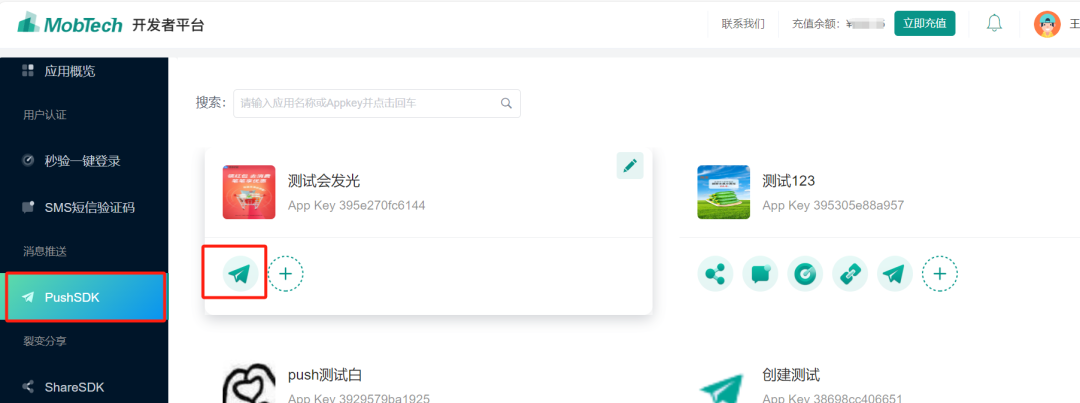Viewport: 1080px width, 403px height.
Task: Open the user avatar in header
Action: 1047,24
